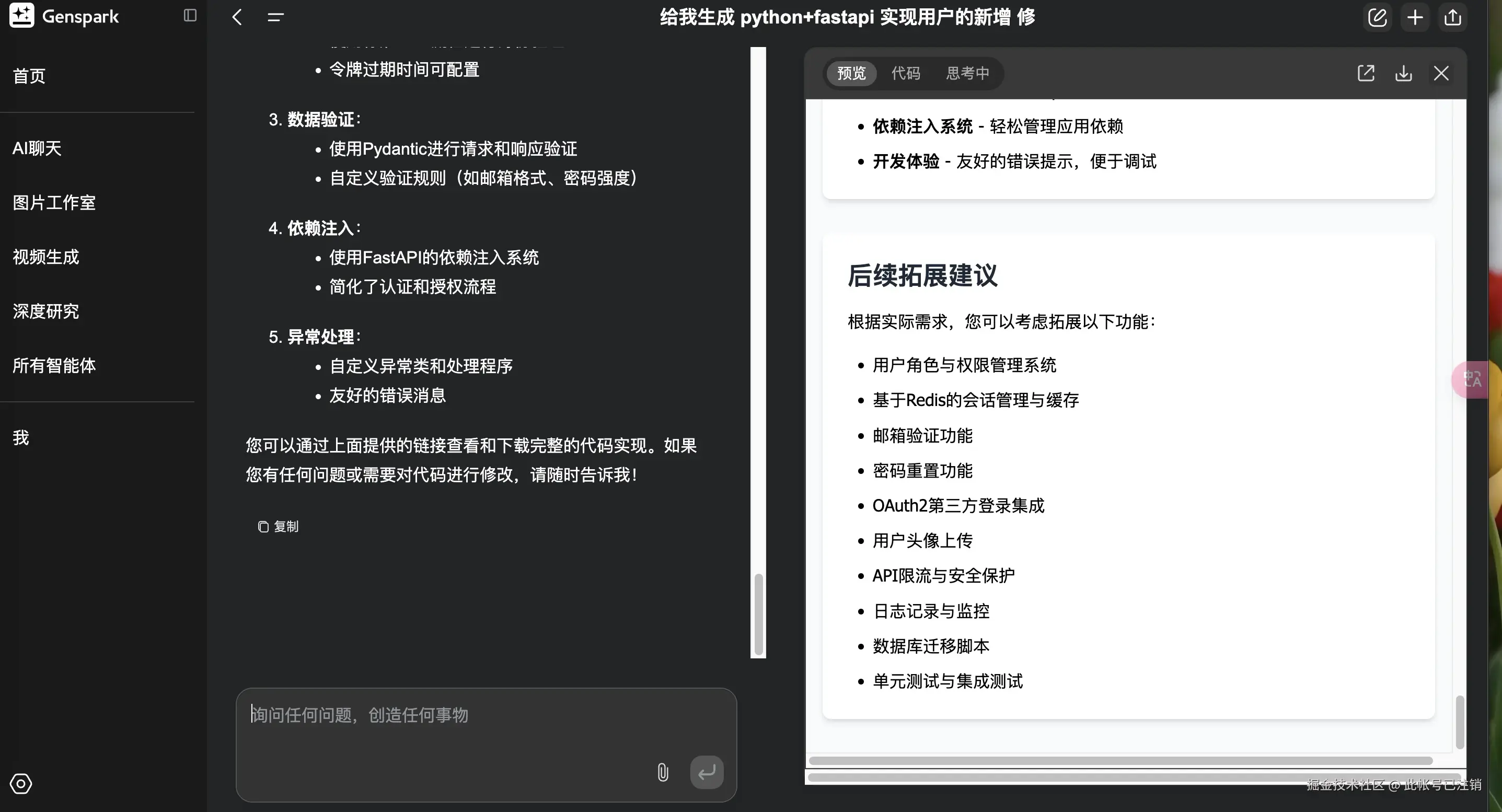This screenshot has height=812, width=1502.
Task: Collapse the sidebar with the panel toggle
Action: click(189, 16)
